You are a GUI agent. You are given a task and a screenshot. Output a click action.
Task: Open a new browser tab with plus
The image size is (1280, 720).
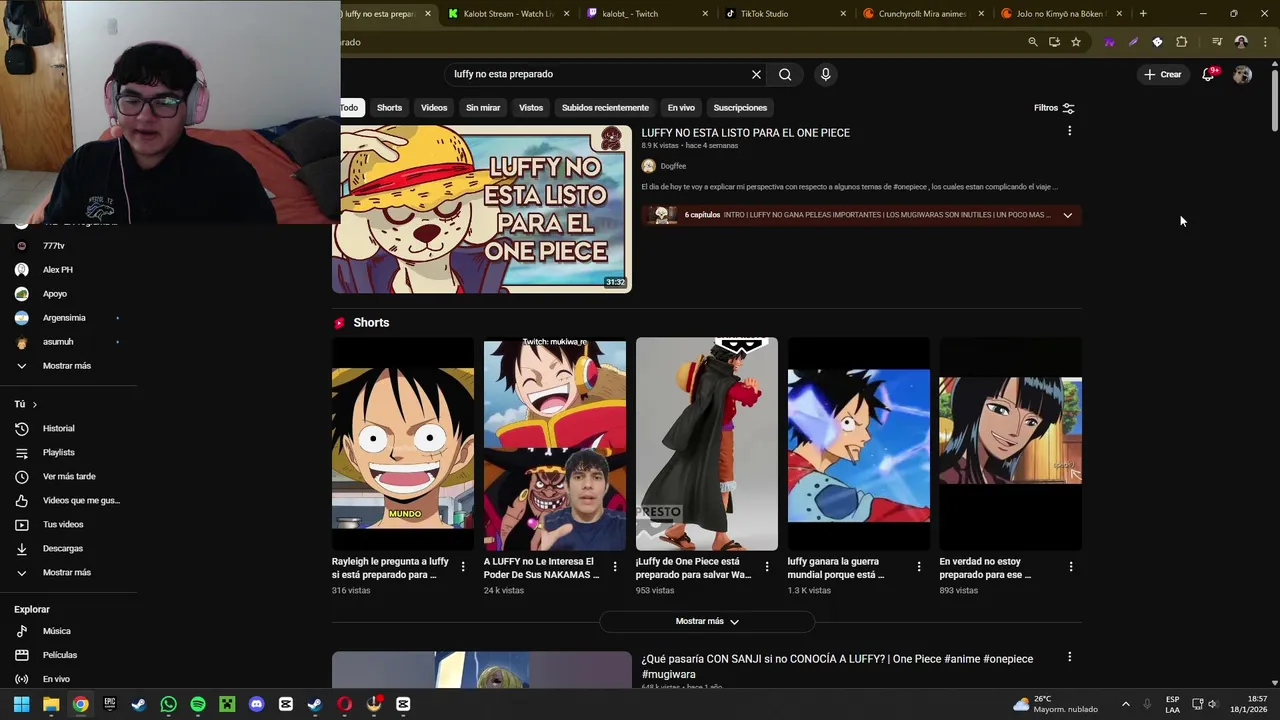1143,14
